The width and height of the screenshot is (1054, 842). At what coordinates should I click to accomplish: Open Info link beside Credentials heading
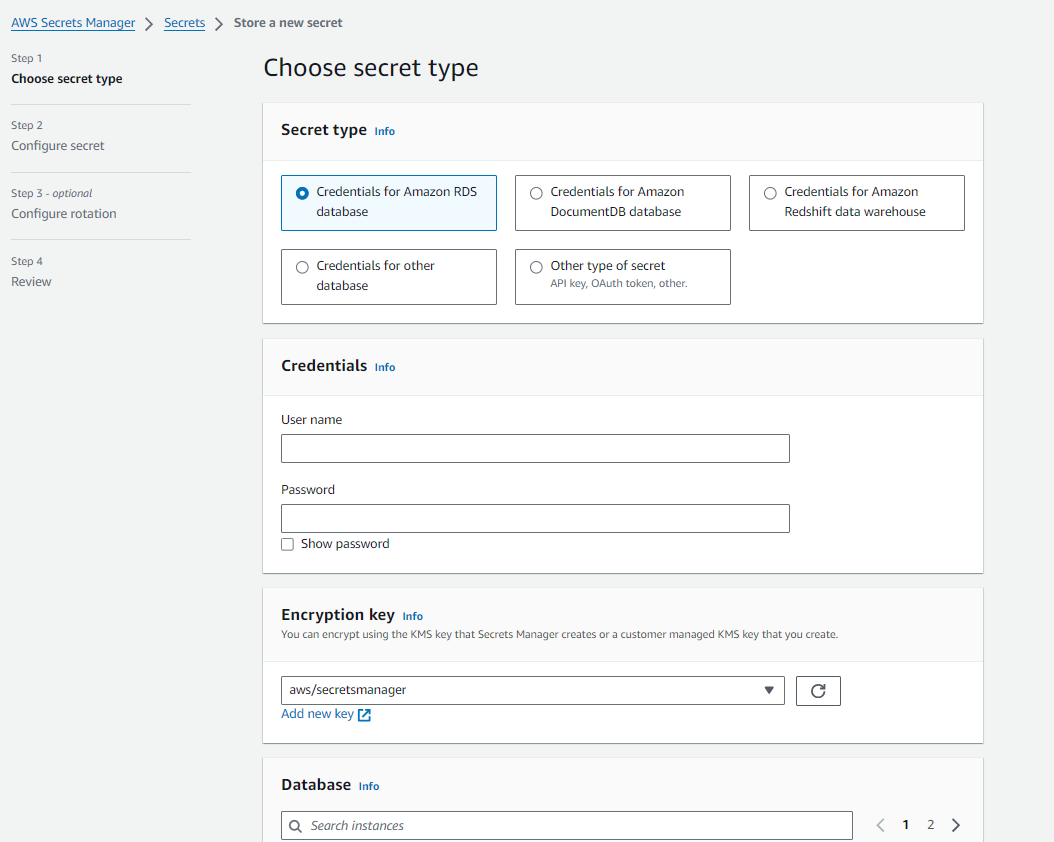pyautogui.click(x=385, y=367)
